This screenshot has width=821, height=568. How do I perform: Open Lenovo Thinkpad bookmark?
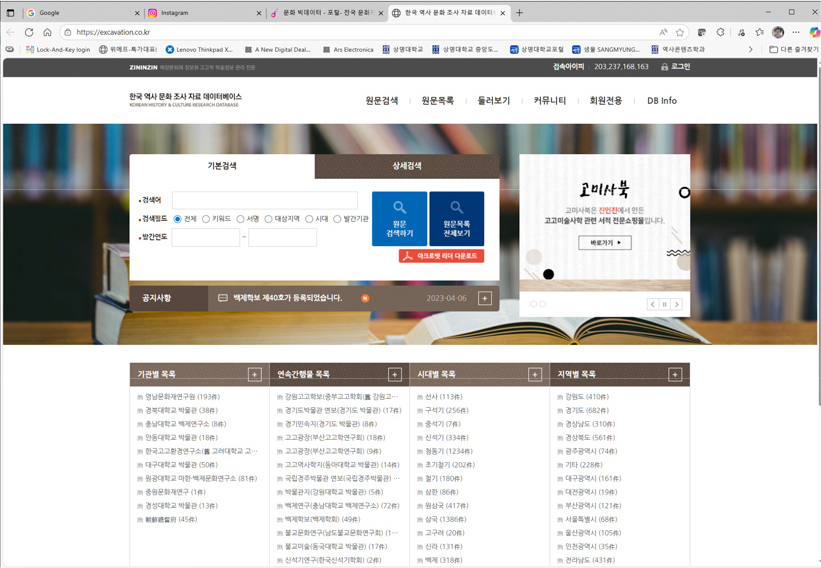[x=199, y=50]
